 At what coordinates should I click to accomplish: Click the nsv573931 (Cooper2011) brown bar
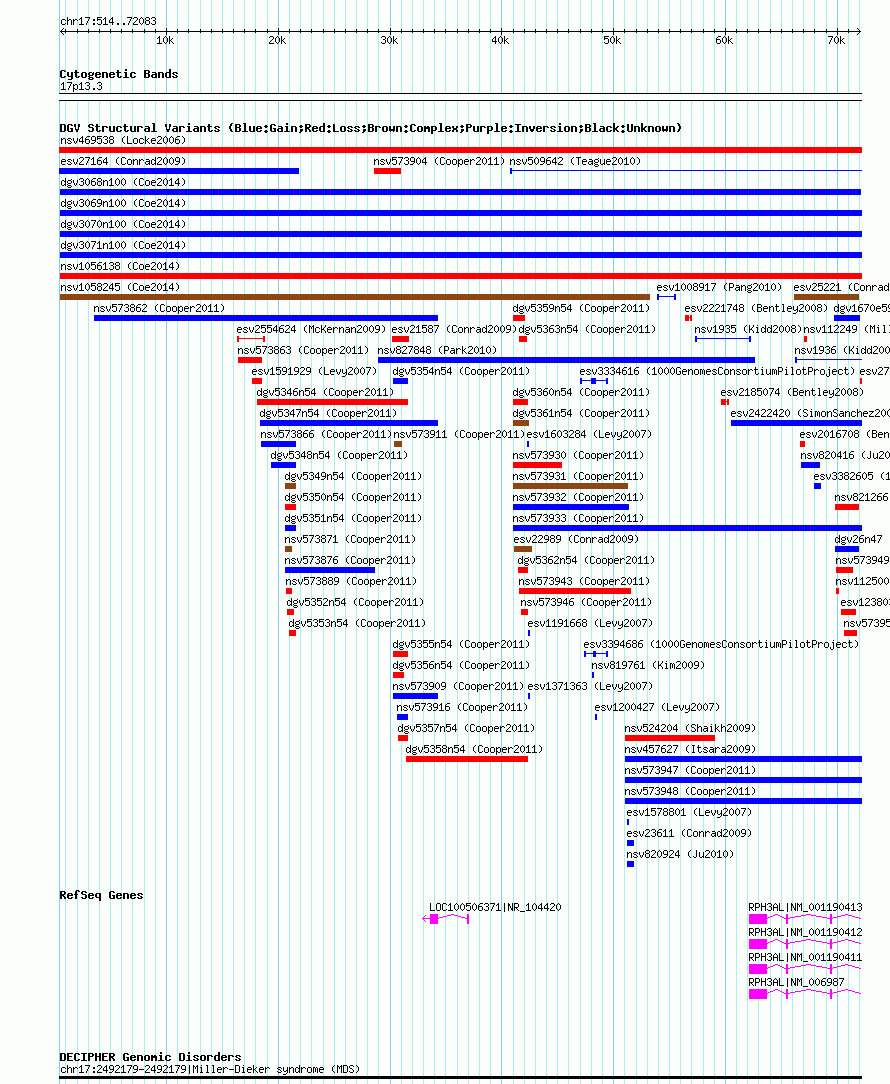(571, 486)
